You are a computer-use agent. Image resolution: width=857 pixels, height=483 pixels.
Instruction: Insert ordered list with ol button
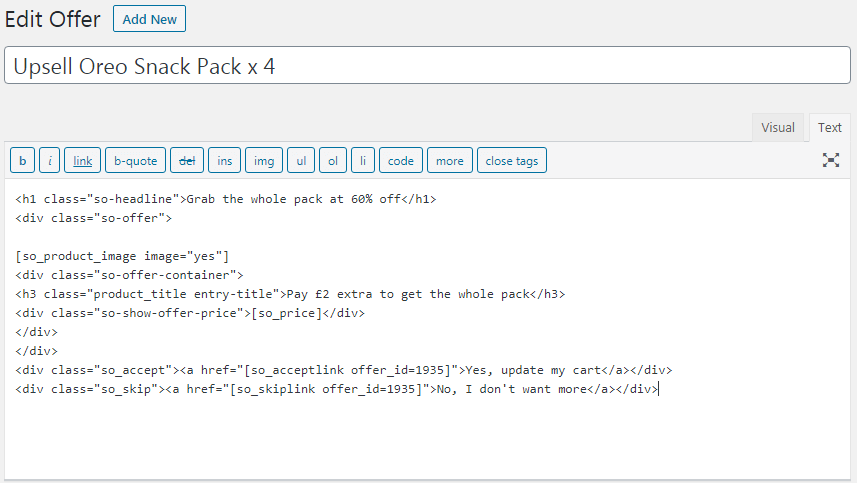333,161
